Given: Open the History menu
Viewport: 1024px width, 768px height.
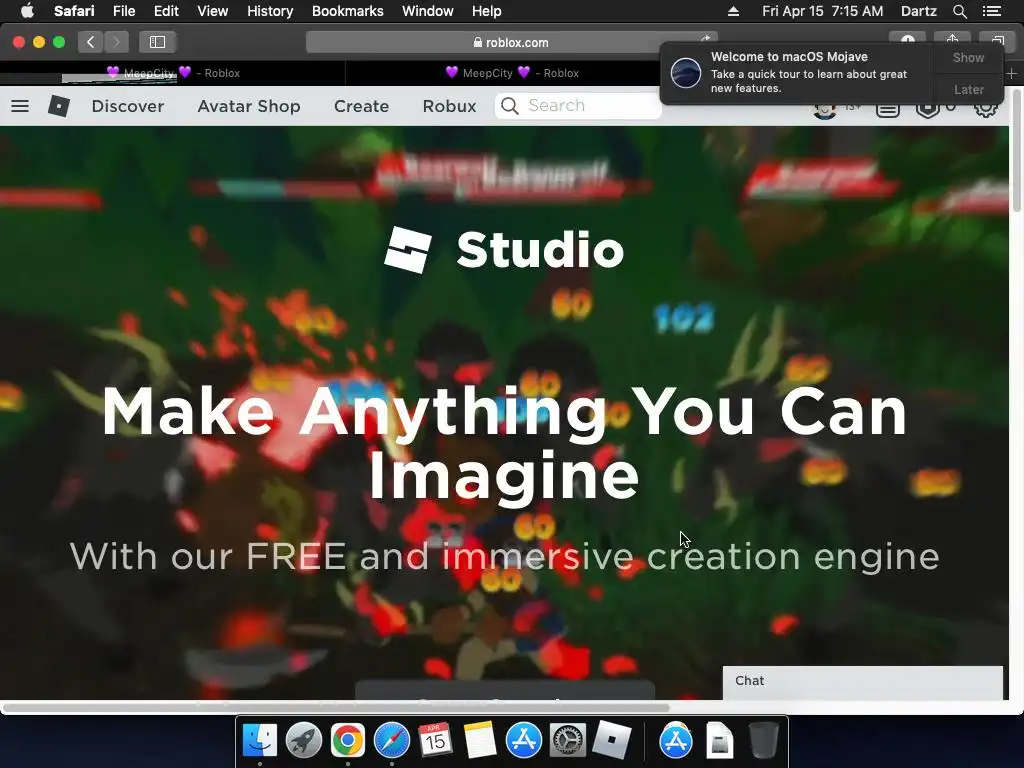Looking at the screenshot, I should 270,11.
